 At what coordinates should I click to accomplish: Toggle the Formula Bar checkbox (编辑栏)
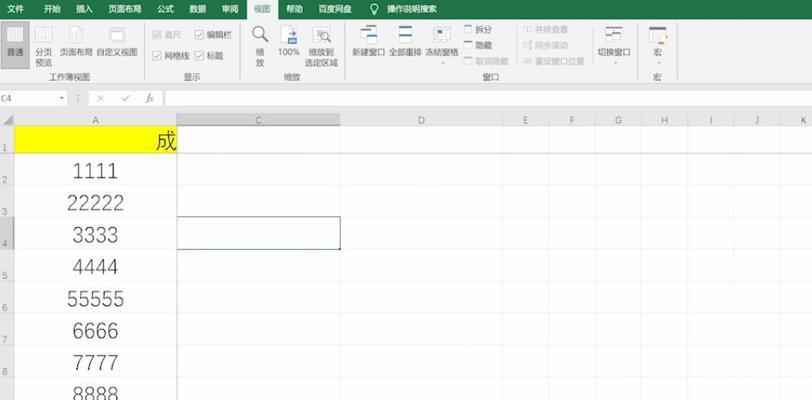click(199, 35)
